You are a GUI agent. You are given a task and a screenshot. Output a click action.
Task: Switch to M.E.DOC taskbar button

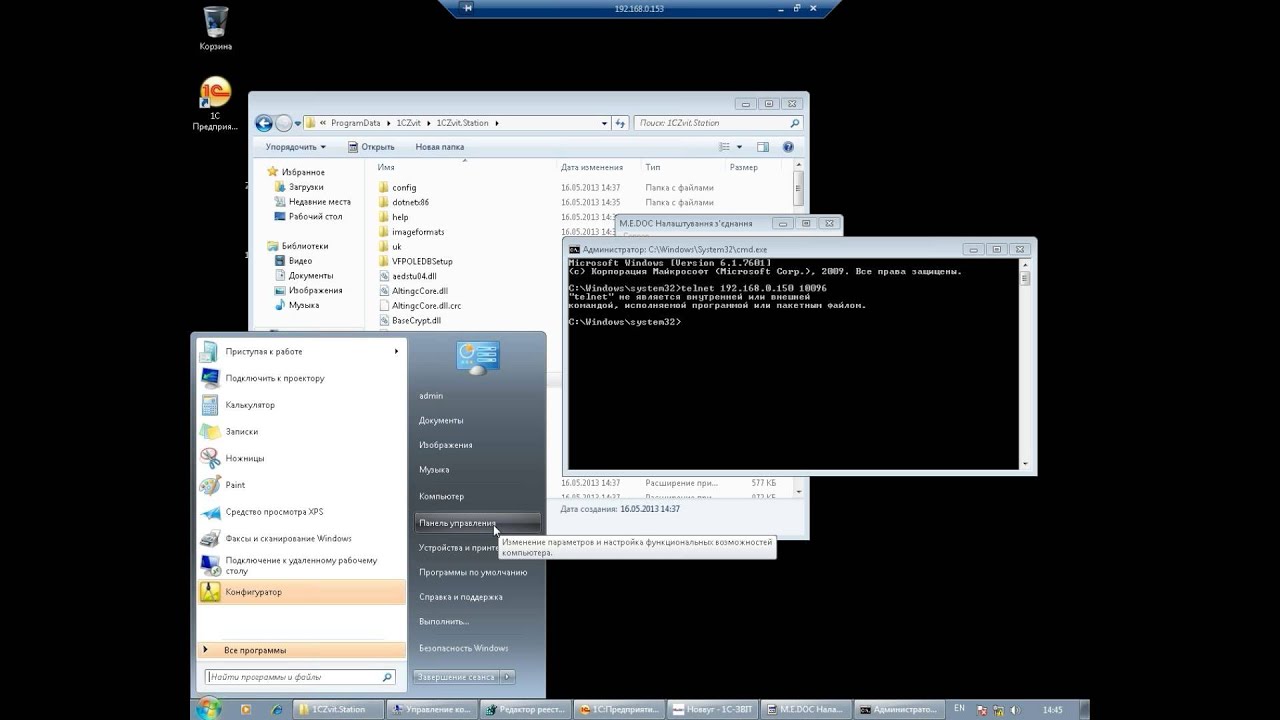806,710
